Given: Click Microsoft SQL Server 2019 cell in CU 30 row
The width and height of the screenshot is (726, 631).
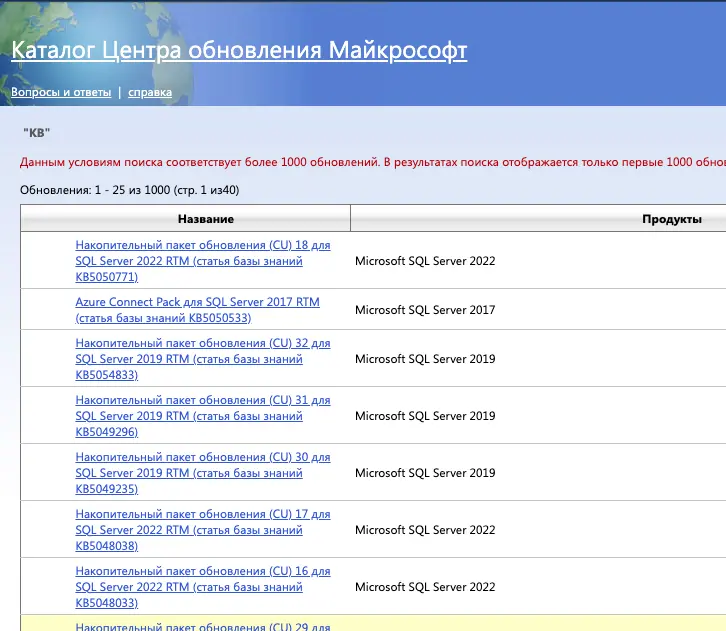Looking at the screenshot, I should 425,473.
